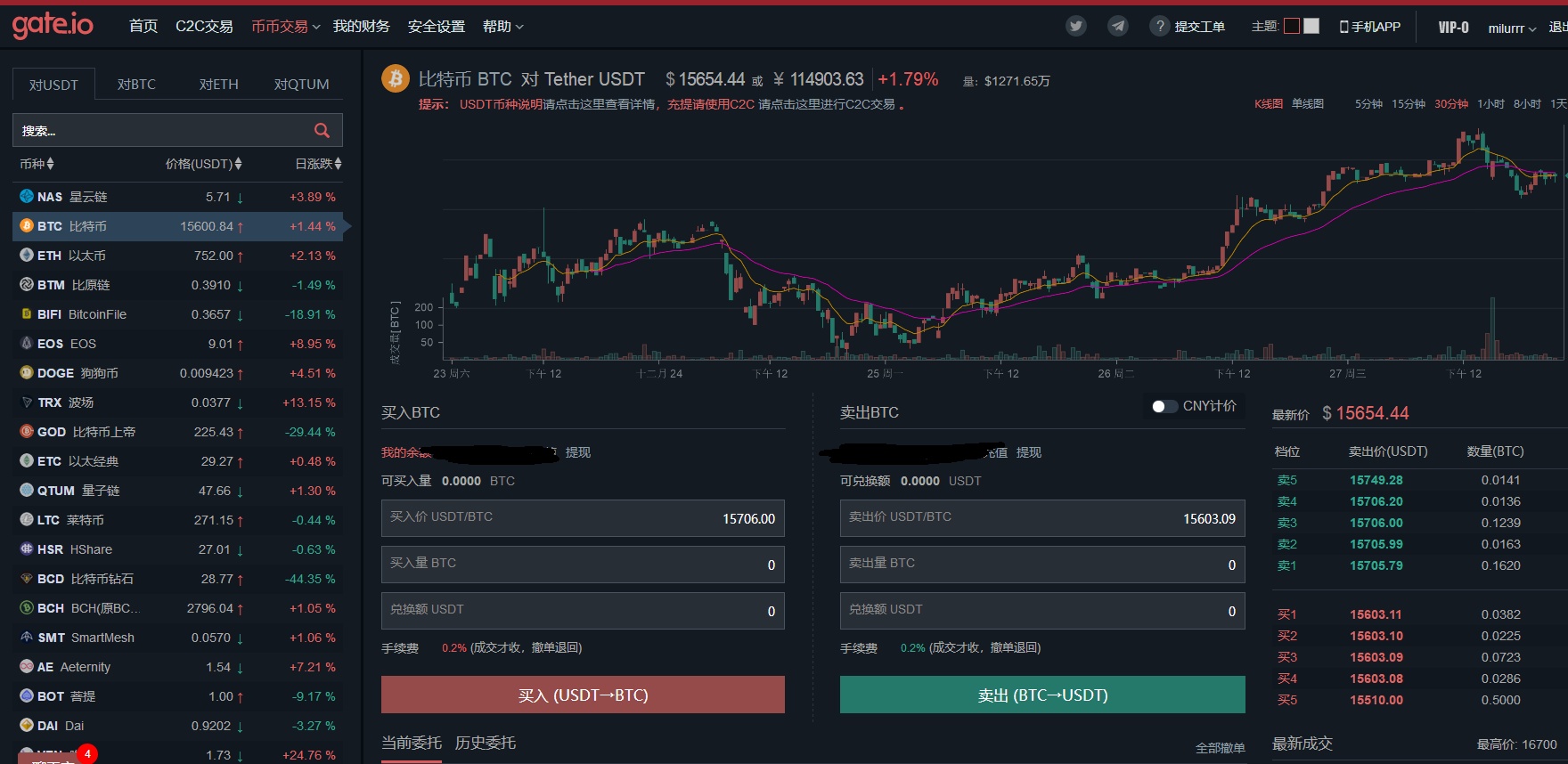Viewport: 1568px width, 764px height.
Task: Open 我的财务 menu item
Action: coord(362,27)
